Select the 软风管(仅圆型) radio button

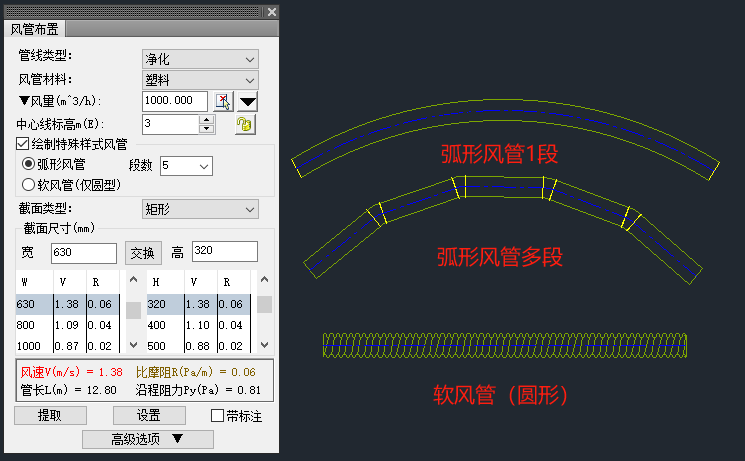coord(28,184)
